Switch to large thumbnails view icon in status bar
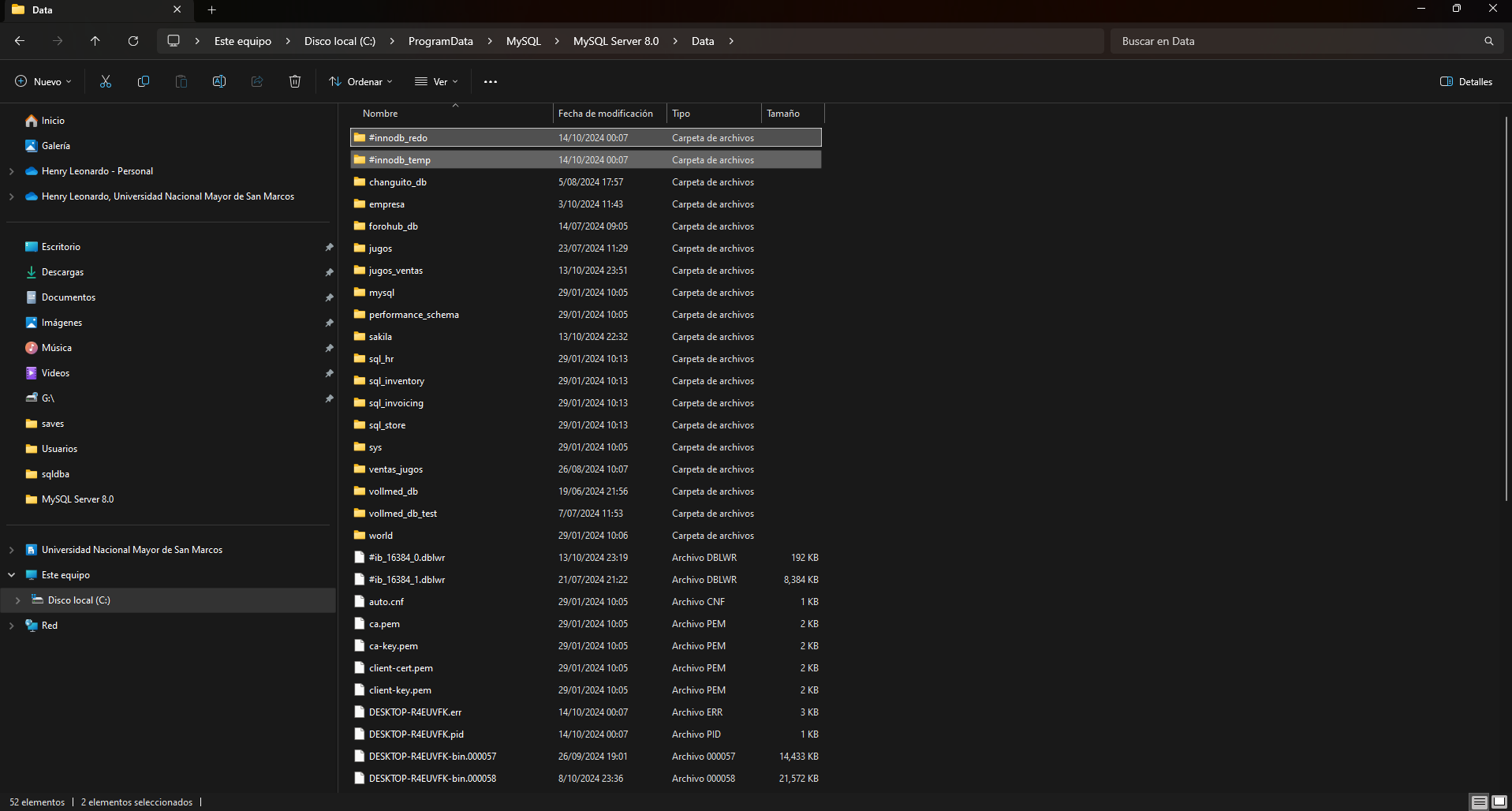The width and height of the screenshot is (1512, 811). pos(1499,802)
